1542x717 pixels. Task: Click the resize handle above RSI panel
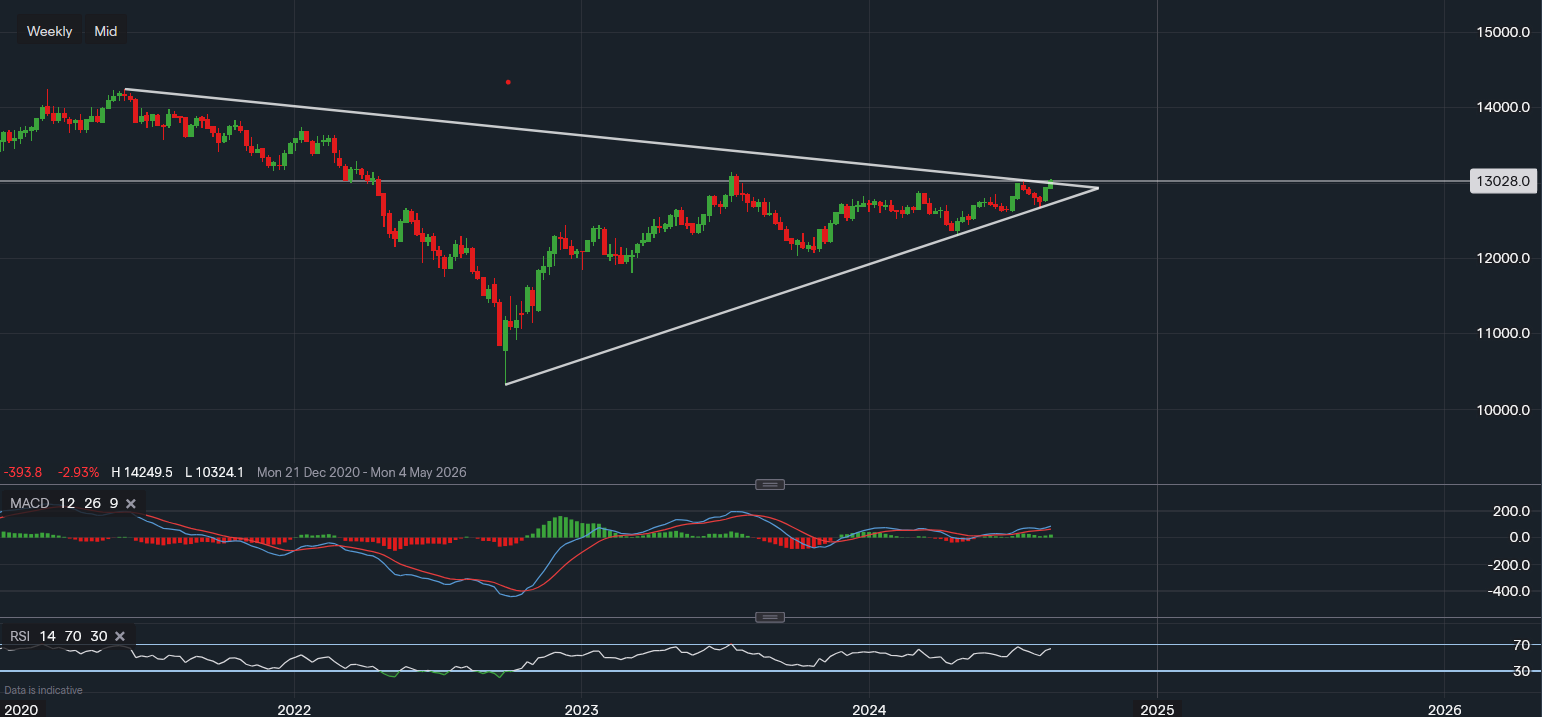pyautogui.click(x=770, y=617)
